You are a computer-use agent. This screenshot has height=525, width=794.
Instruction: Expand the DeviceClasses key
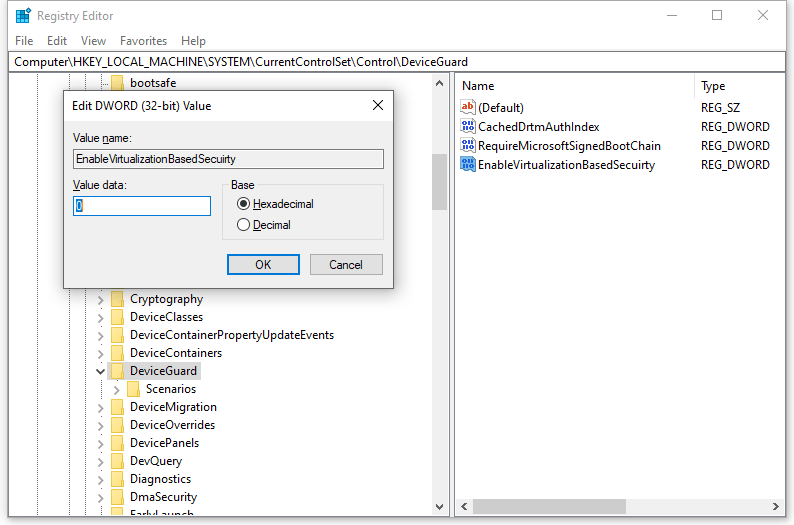100,318
